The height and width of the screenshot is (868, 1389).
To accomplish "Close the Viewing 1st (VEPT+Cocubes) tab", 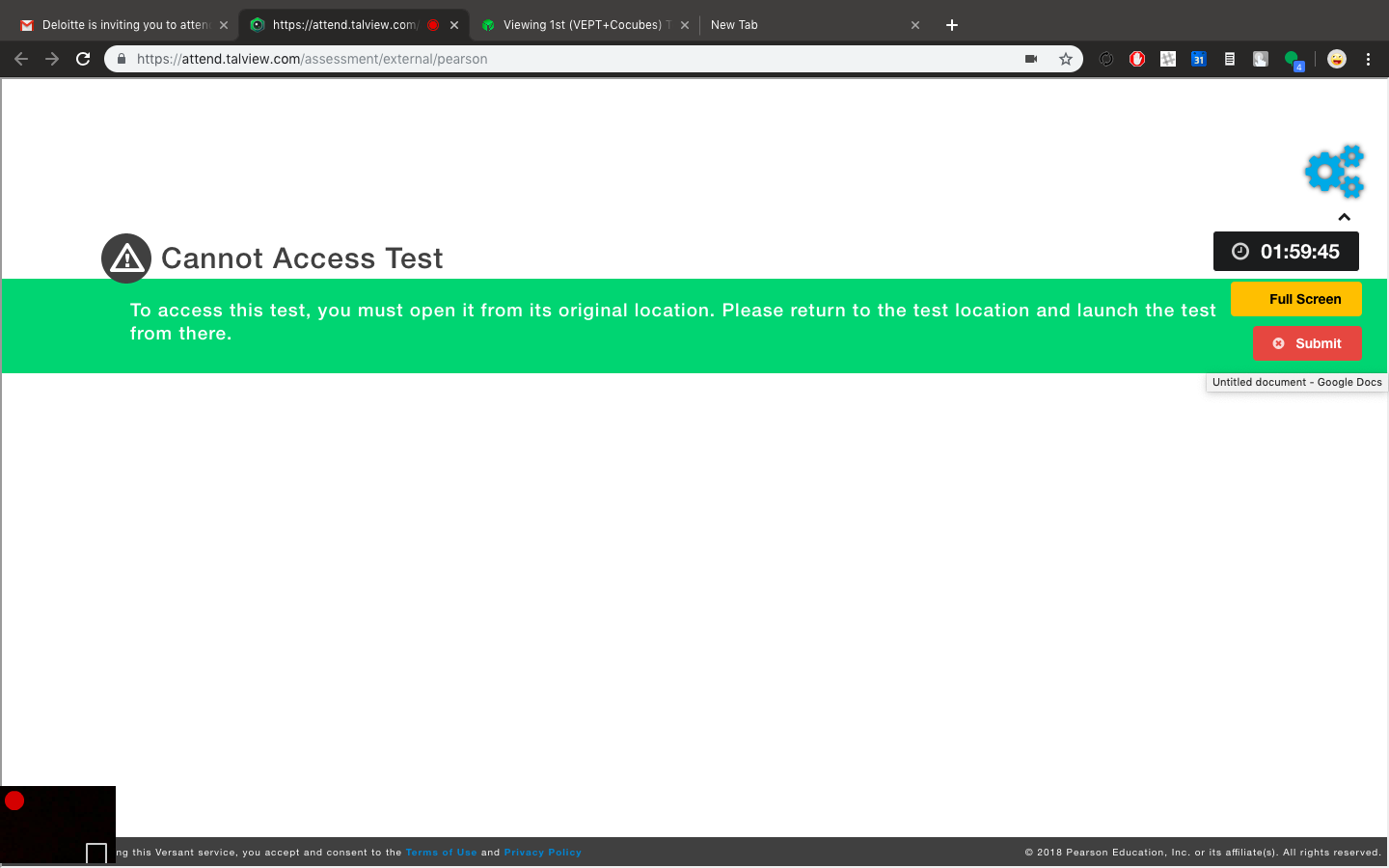I will click(685, 25).
